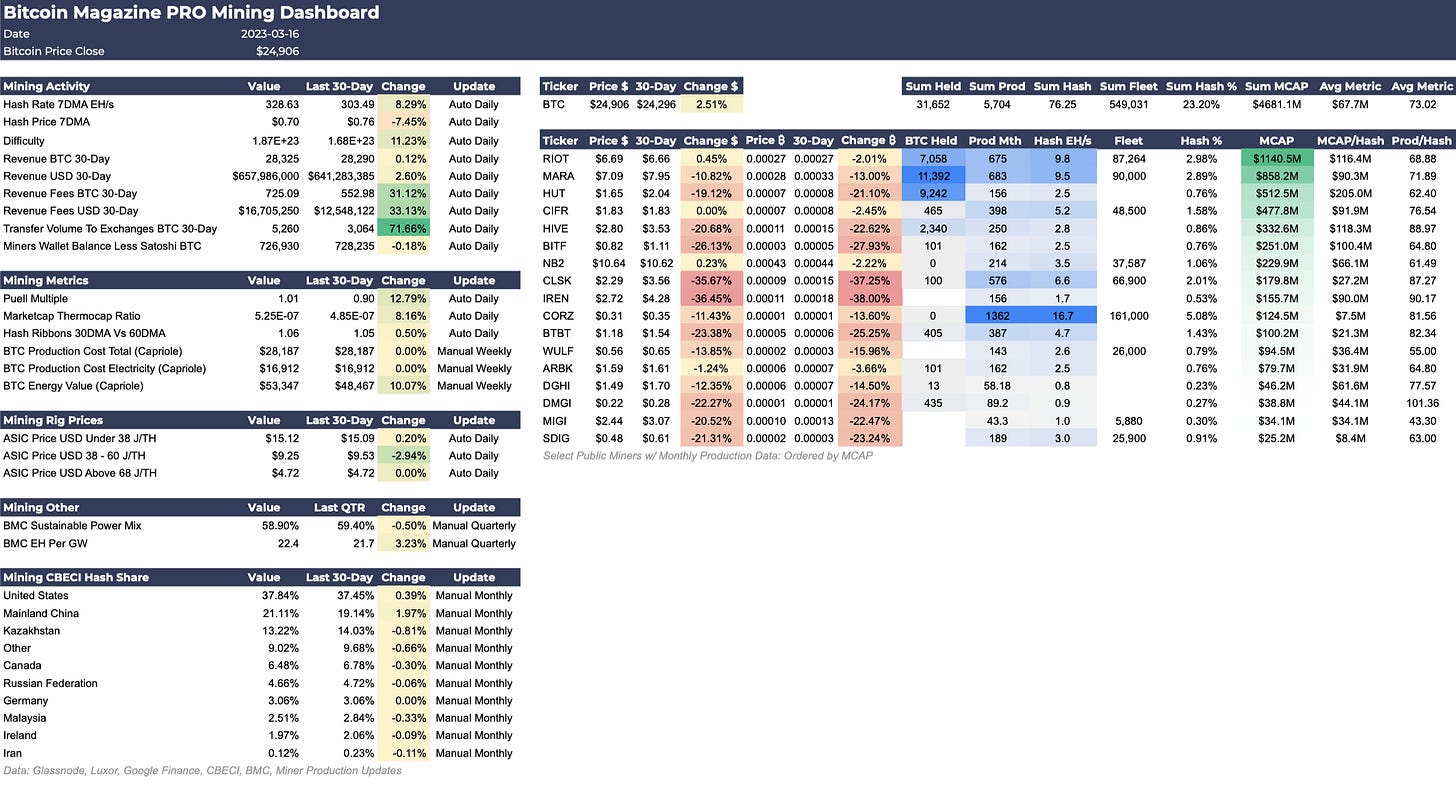This screenshot has width=1456, height=786.
Task: Select the MARA BTC Held value 11,392
Action: pos(934,176)
